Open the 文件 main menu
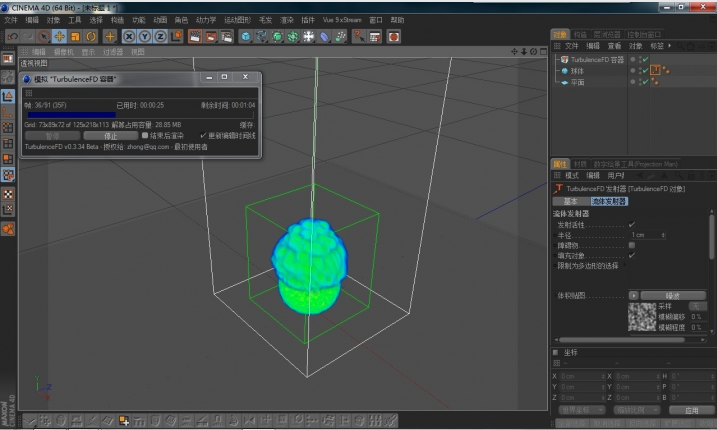 point(11,20)
